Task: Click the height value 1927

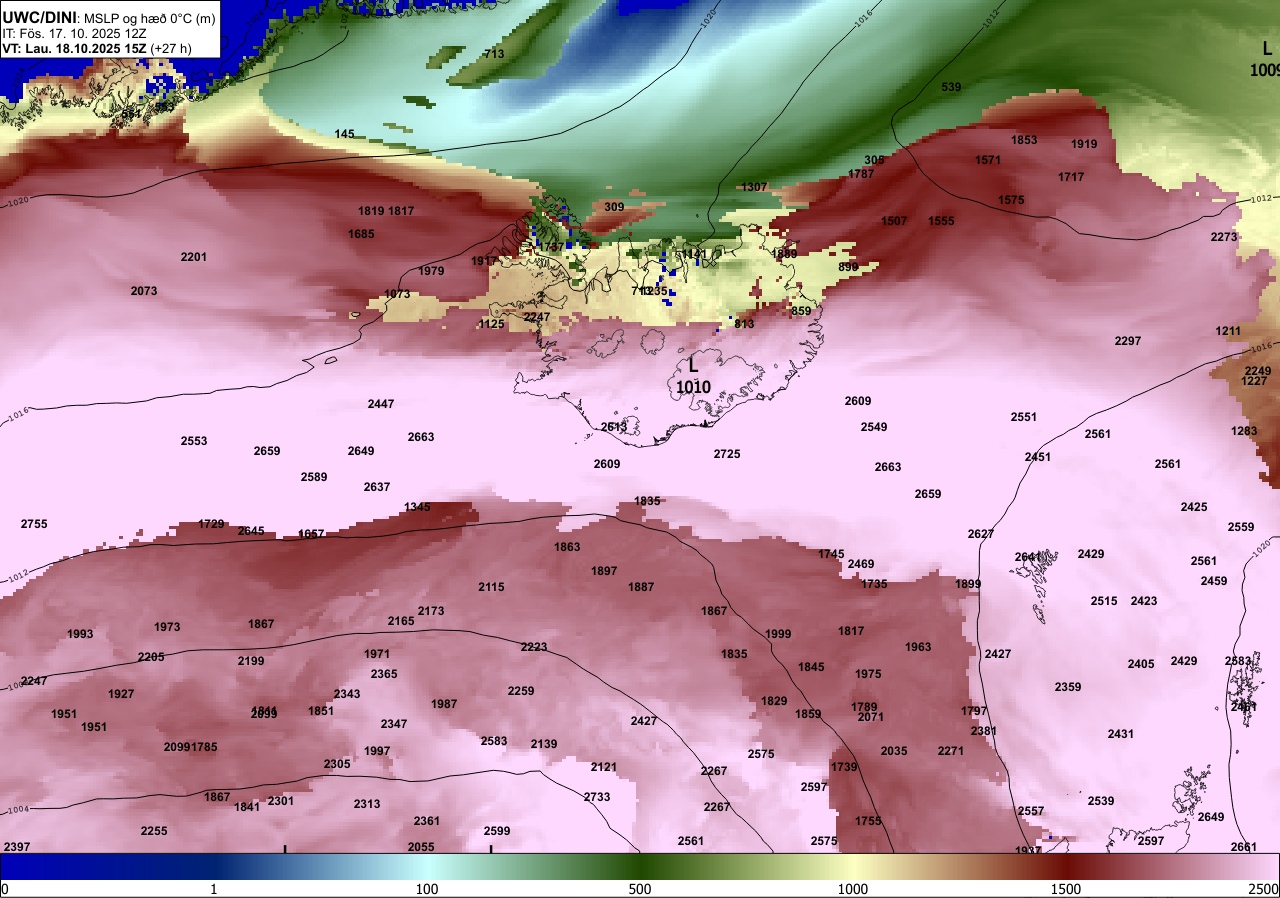Action: point(121,694)
